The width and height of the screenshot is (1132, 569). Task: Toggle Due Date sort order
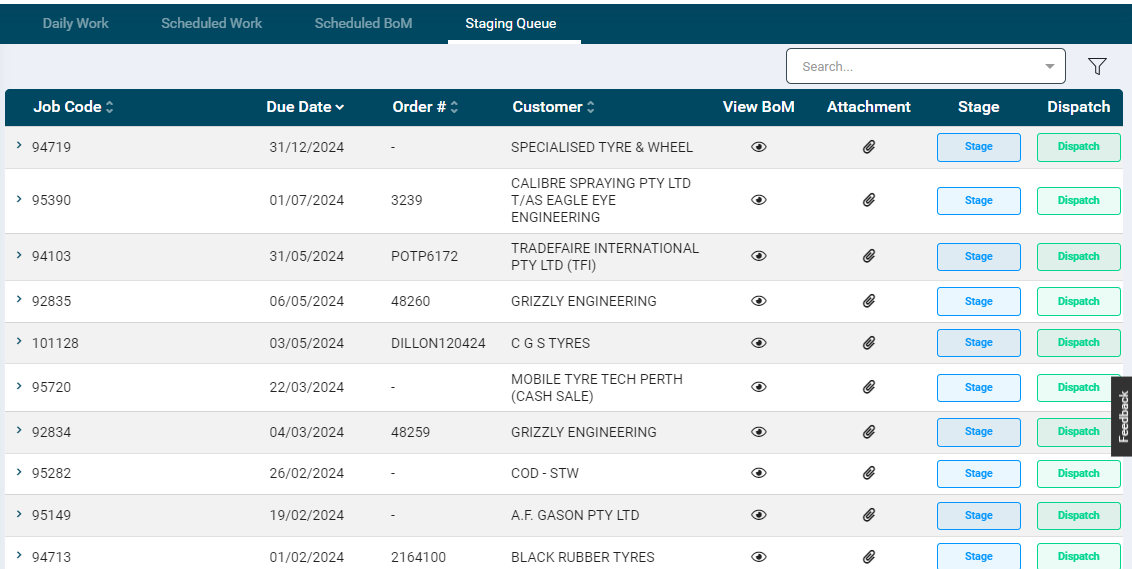click(305, 107)
